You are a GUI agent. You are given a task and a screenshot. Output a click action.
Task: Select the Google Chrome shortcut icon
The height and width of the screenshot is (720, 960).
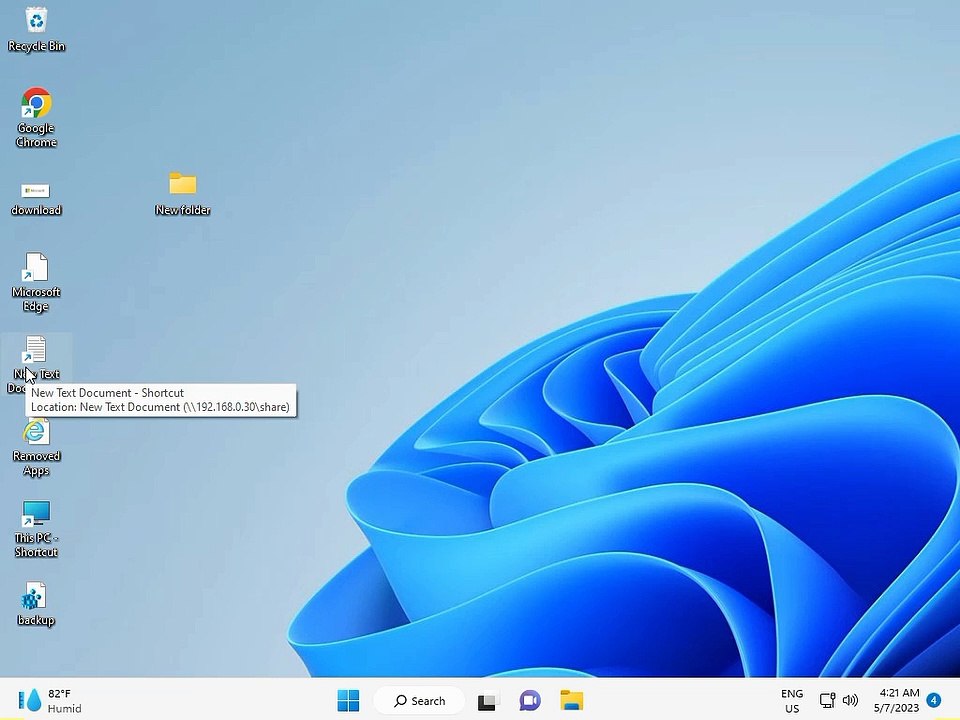pyautogui.click(x=36, y=116)
